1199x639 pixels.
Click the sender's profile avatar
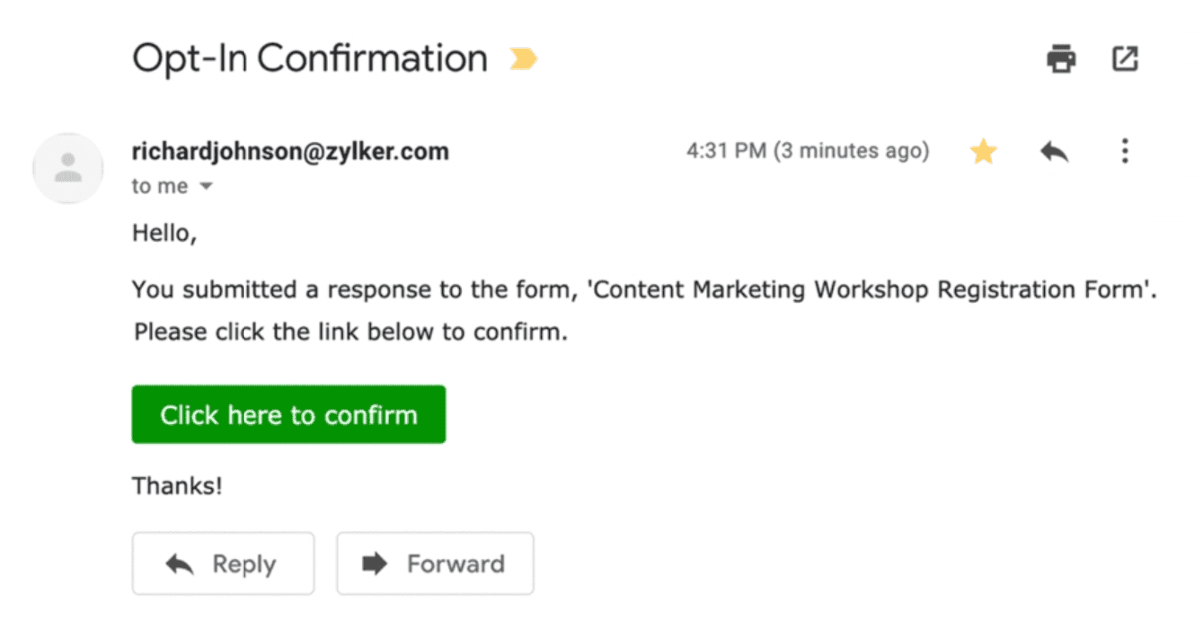(x=68, y=169)
